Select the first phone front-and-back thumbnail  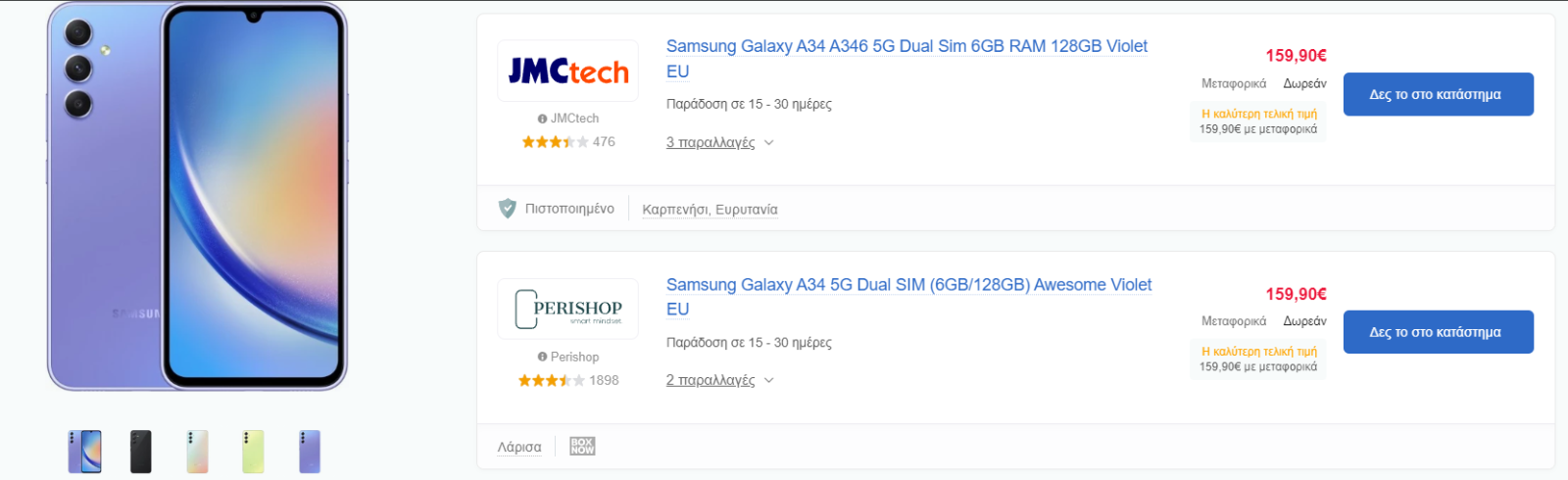(85, 452)
